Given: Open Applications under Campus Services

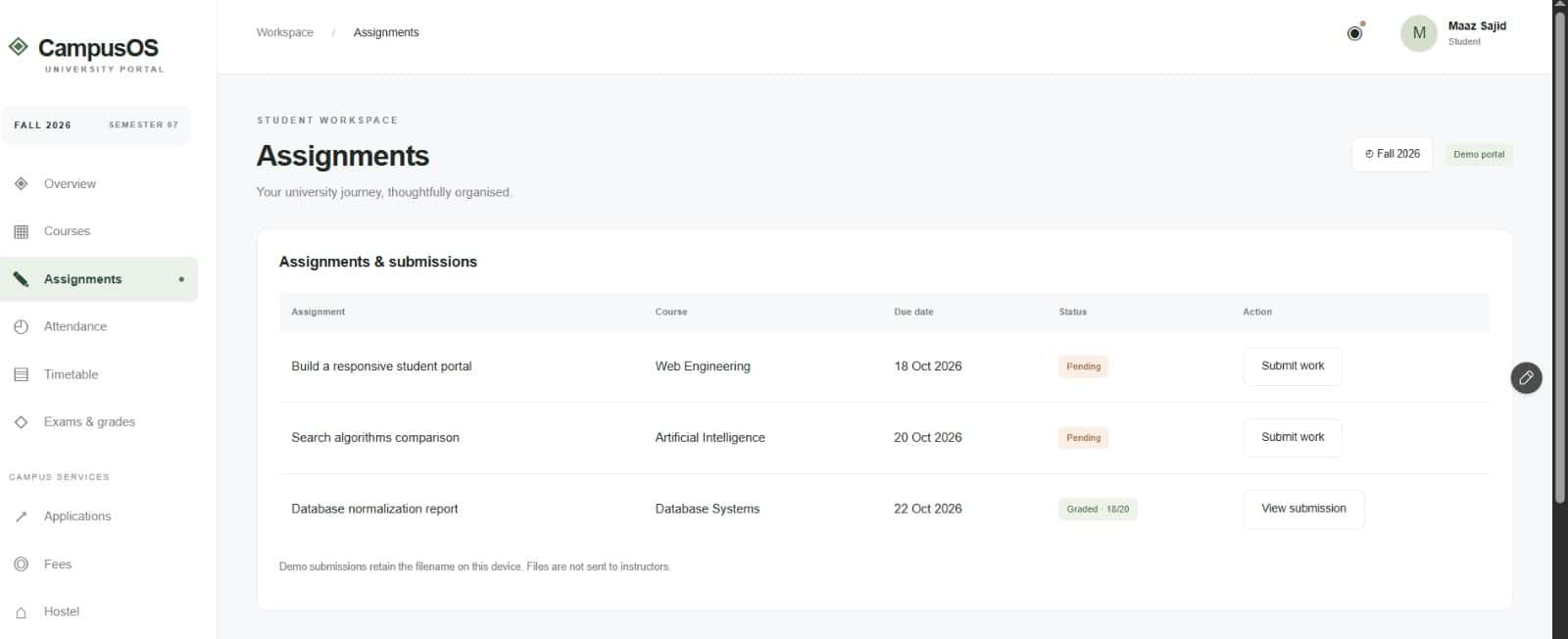Looking at the screenshot, I should click(x=99, y=516).
